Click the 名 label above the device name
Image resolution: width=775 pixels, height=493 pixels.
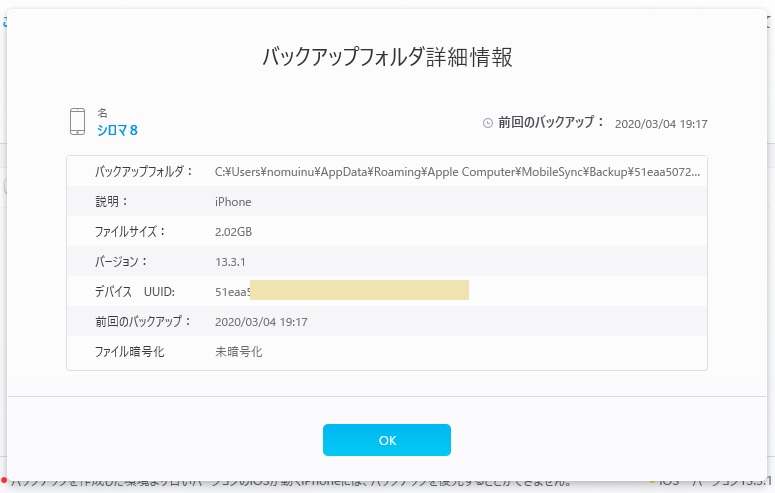point(102,113)
